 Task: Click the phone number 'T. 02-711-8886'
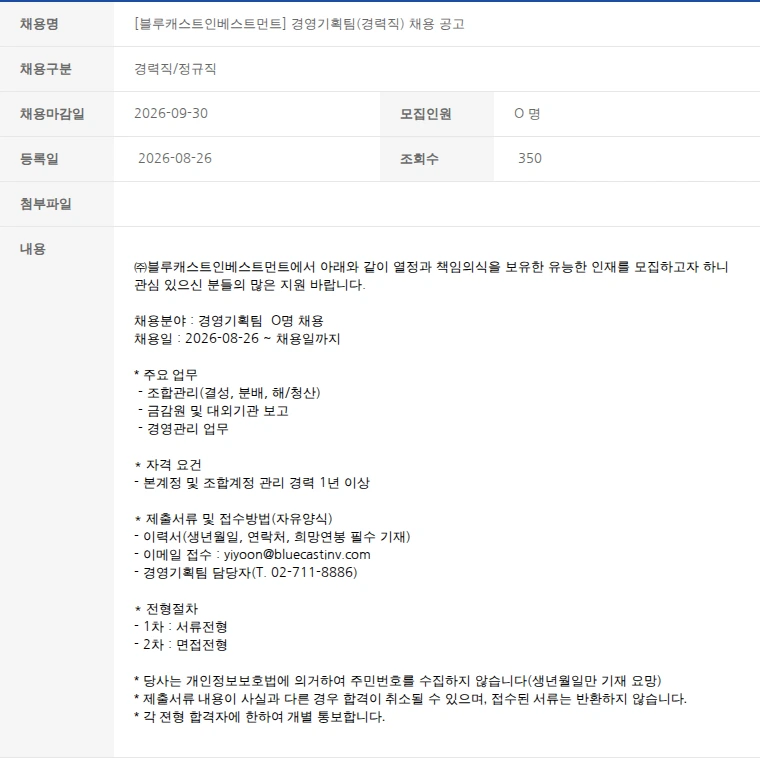tap(304, 573)
